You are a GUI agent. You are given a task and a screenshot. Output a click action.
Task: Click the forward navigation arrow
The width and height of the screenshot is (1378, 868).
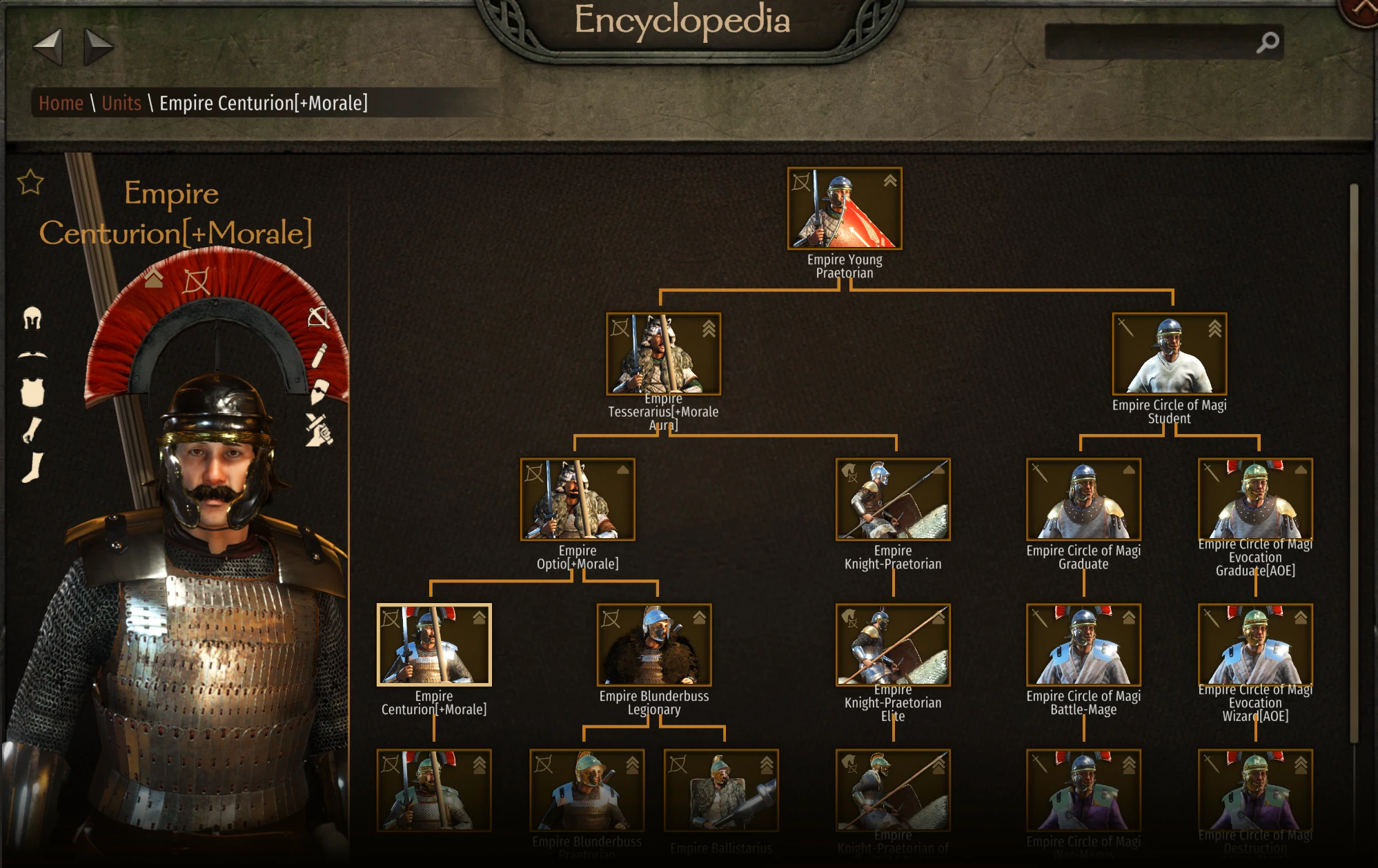click(x=98, y=46)
